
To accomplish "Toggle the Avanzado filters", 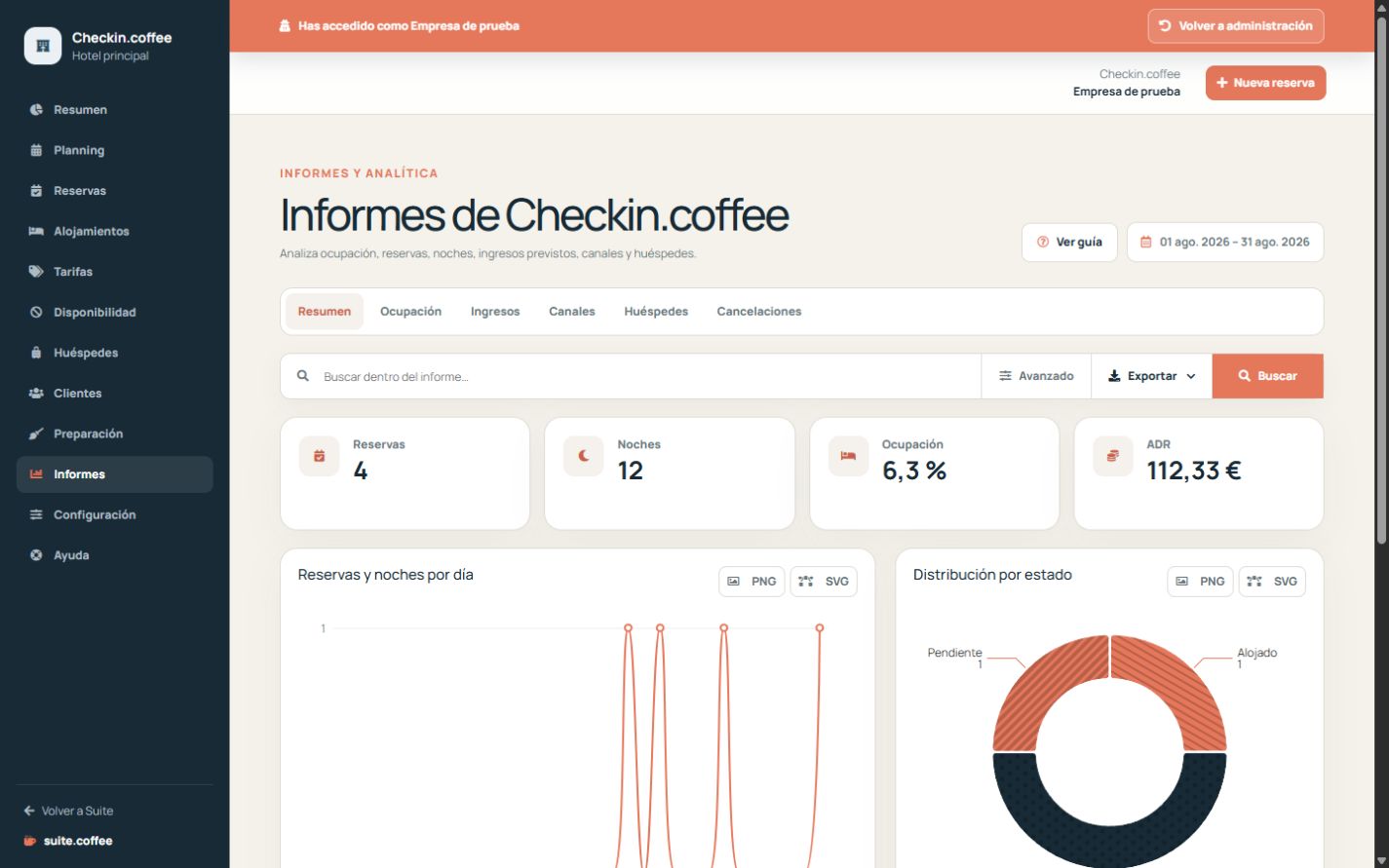I will tap(1036, 376).
